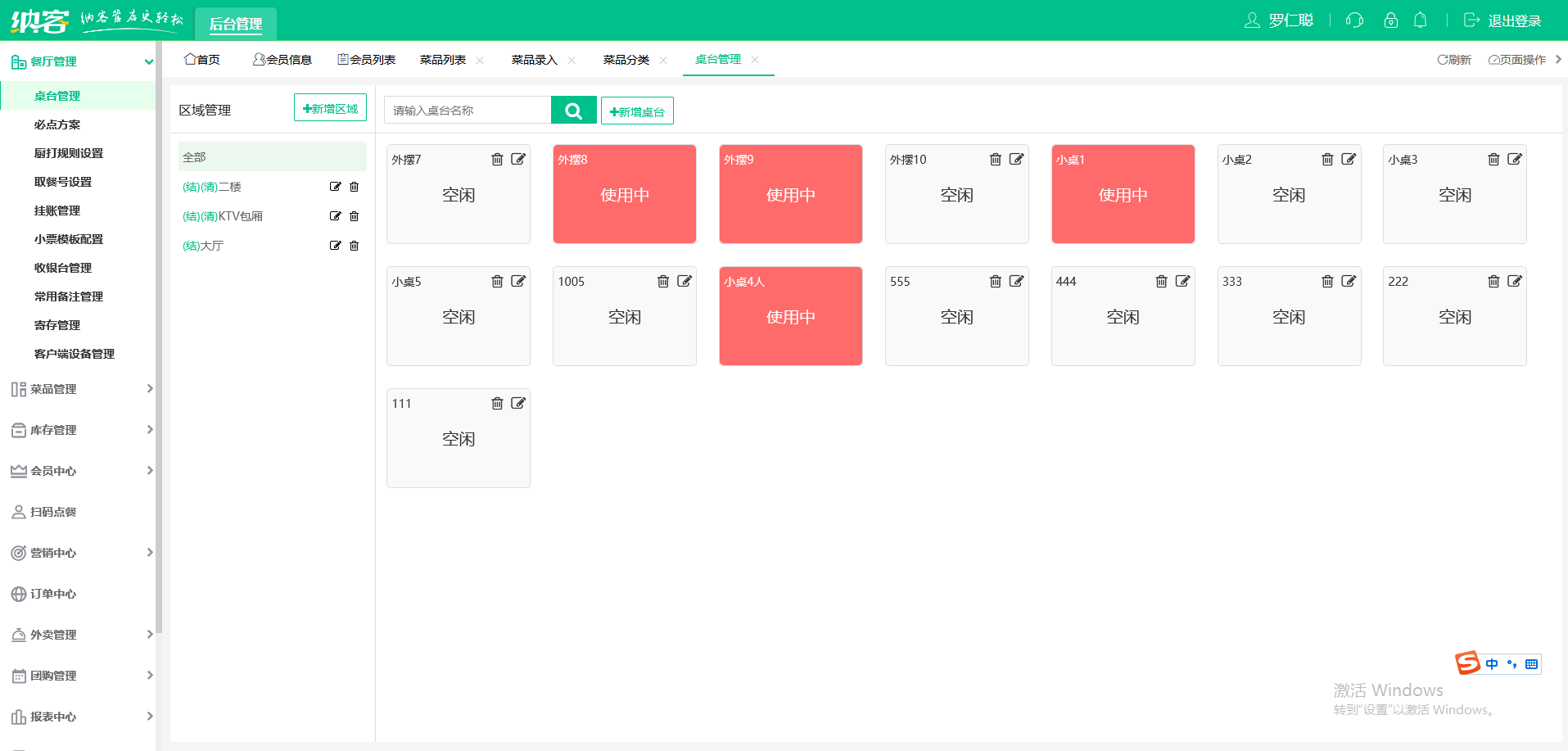The image size is (1568, 751).
Task: Expand the 菜品管理 sidebar menu
Action: [x=79, y=389]
